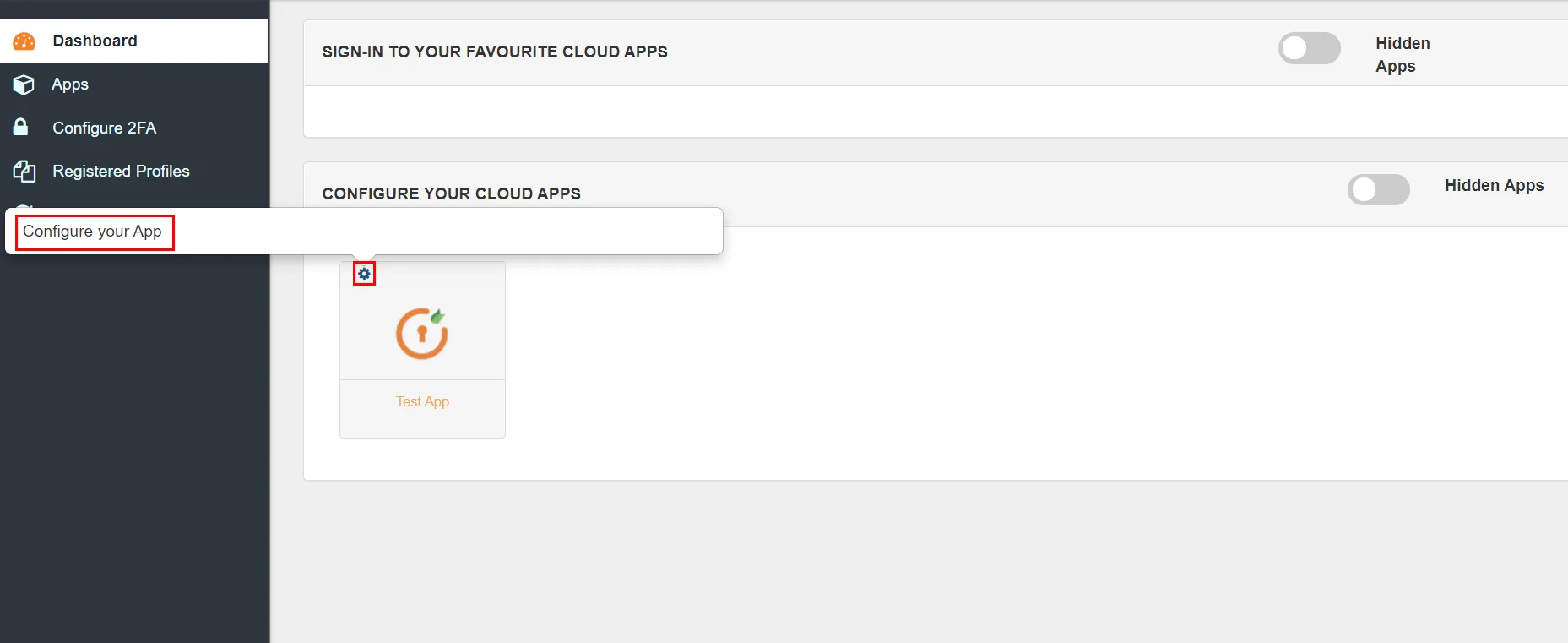Click 'CONFIGURE YOUR CLOUD APPS' heading
This screenshot has width=1568, height=643.
click(452, 193)
